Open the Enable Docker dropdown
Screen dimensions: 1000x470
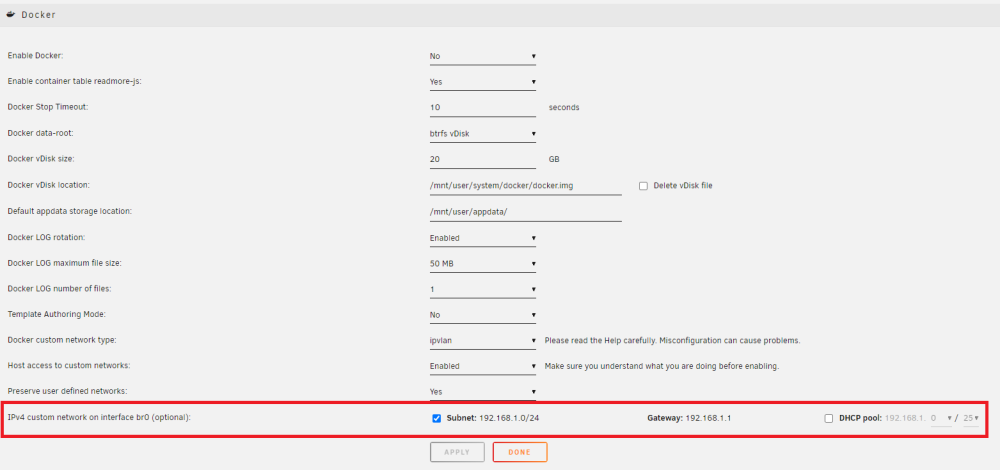pyautogui.click(x=483, y=56)
